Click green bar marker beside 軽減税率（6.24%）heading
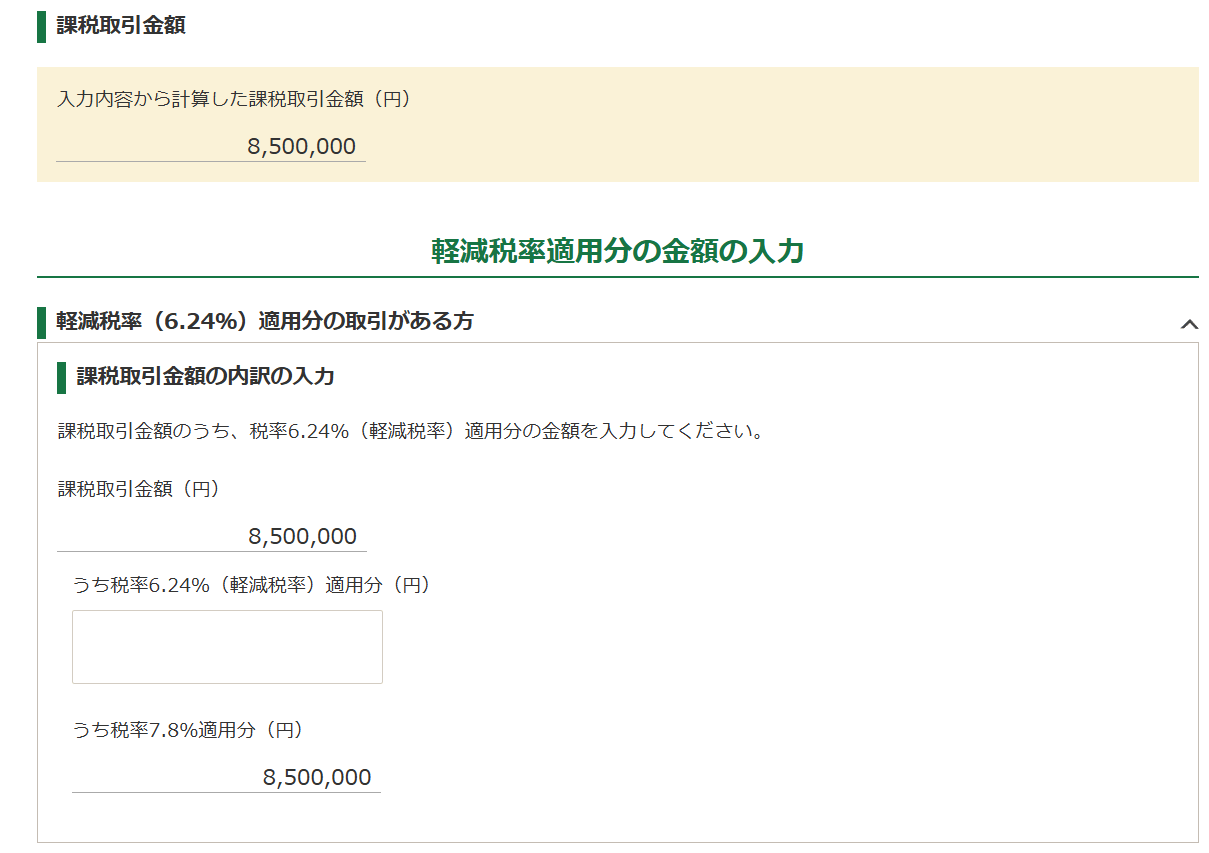1209x853 pixels. click(x=41, y=322)
